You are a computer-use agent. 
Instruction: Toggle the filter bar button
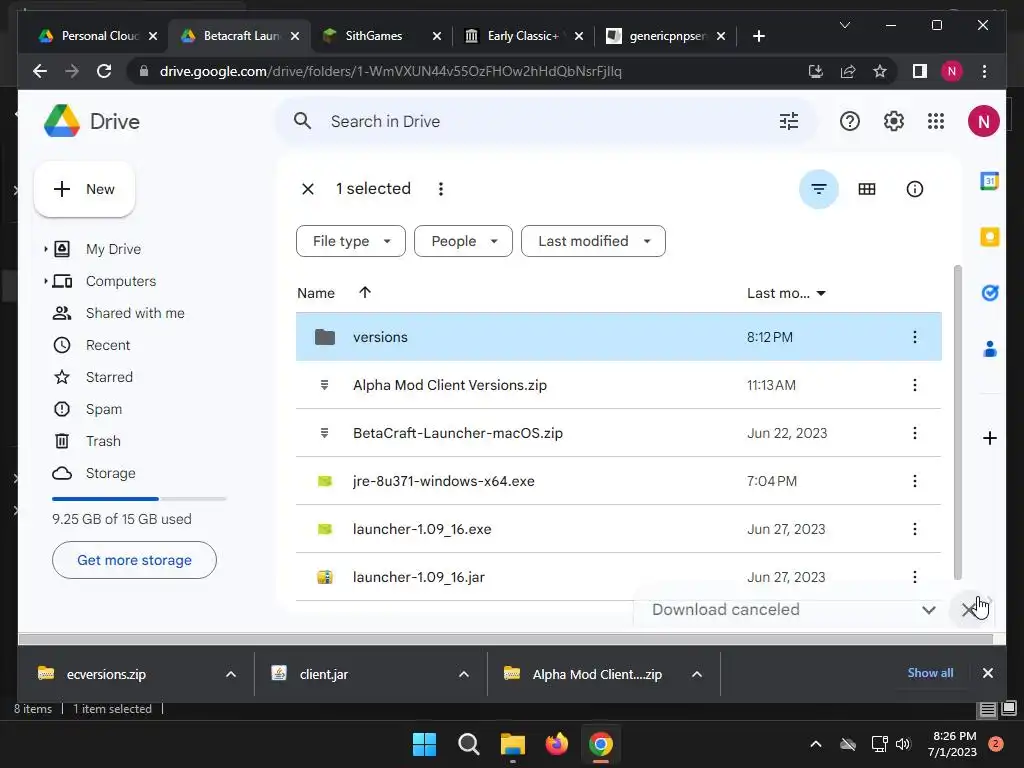[x=818, y=189]
